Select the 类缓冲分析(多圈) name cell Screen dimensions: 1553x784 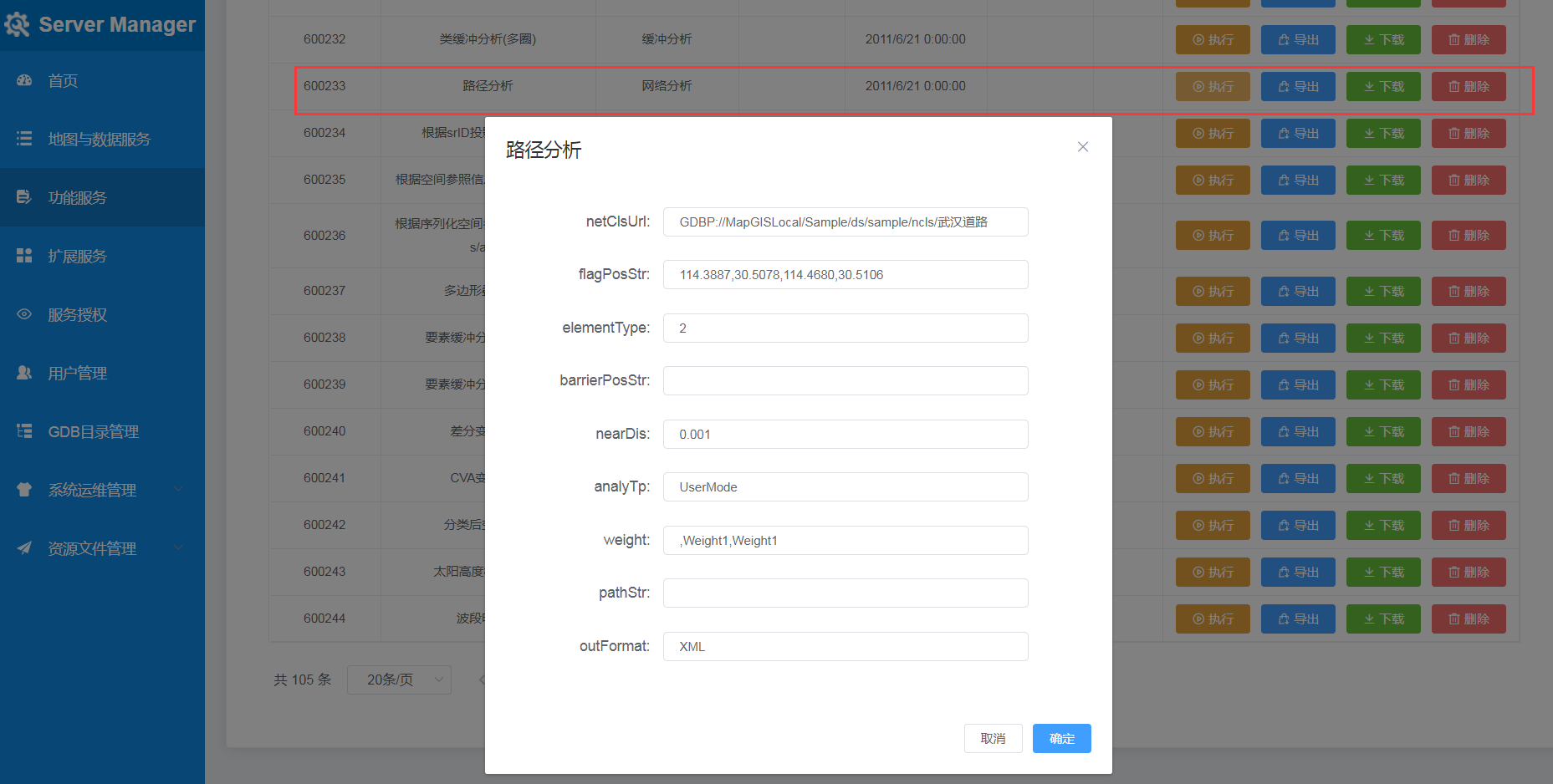click(488, 39)
